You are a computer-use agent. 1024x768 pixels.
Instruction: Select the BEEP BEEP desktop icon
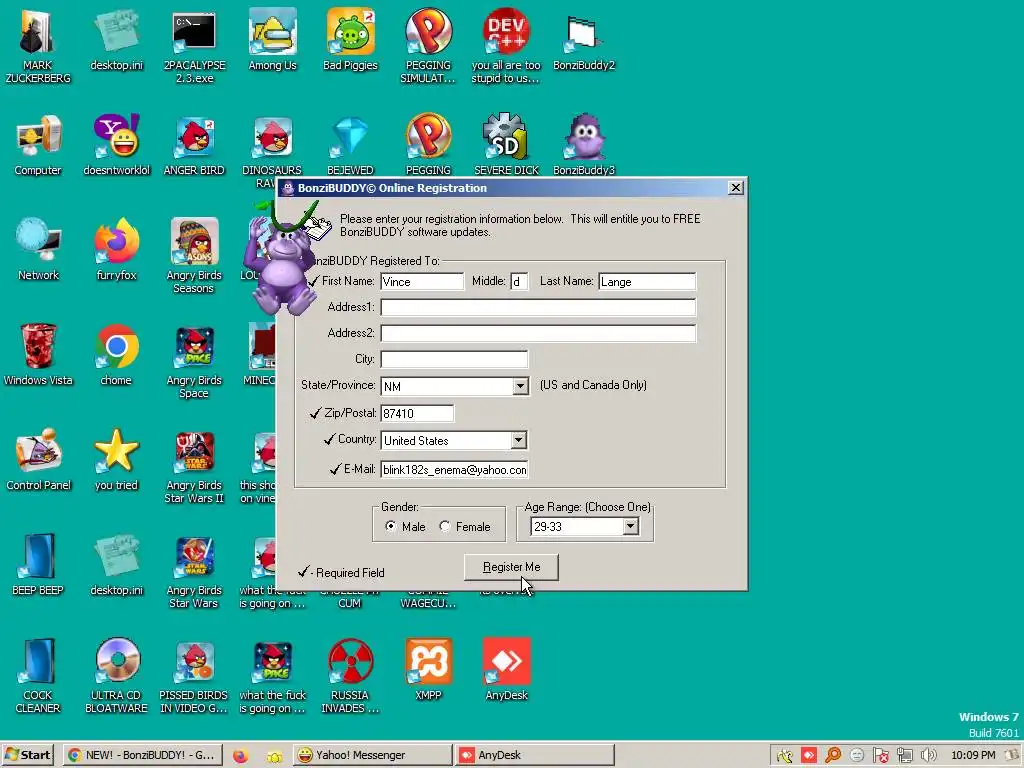pyautogui.click(x=38, y=564)
